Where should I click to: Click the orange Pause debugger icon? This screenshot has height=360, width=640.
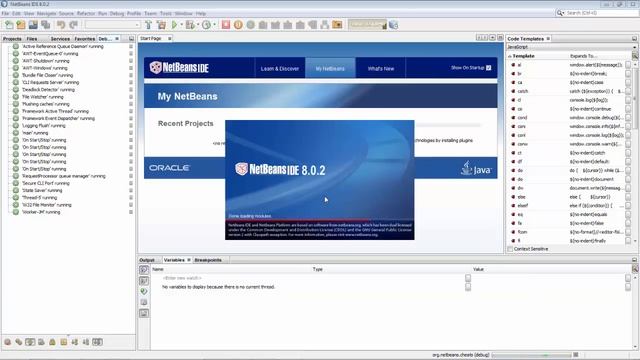(x=238, y=25)
